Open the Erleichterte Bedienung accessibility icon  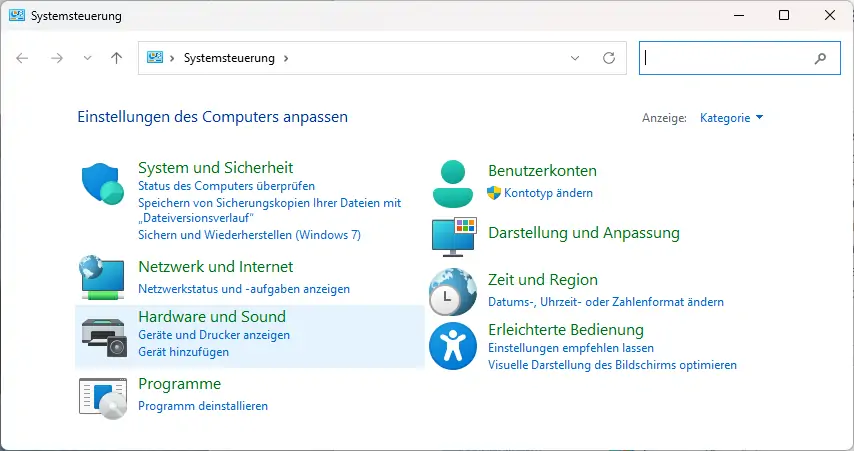click(x=454, y=346)
